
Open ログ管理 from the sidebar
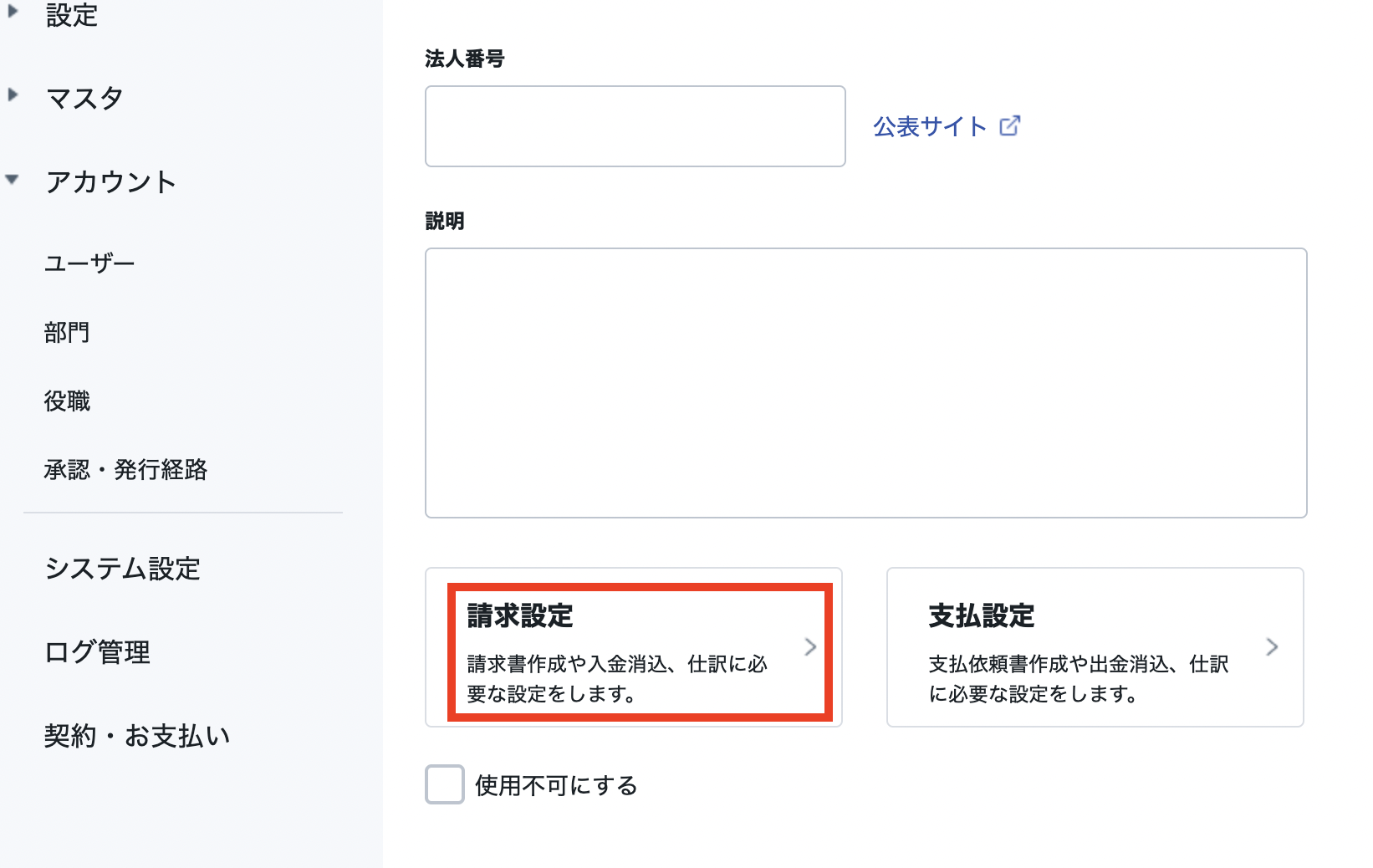pyautogui.click(x=98, y=652)
